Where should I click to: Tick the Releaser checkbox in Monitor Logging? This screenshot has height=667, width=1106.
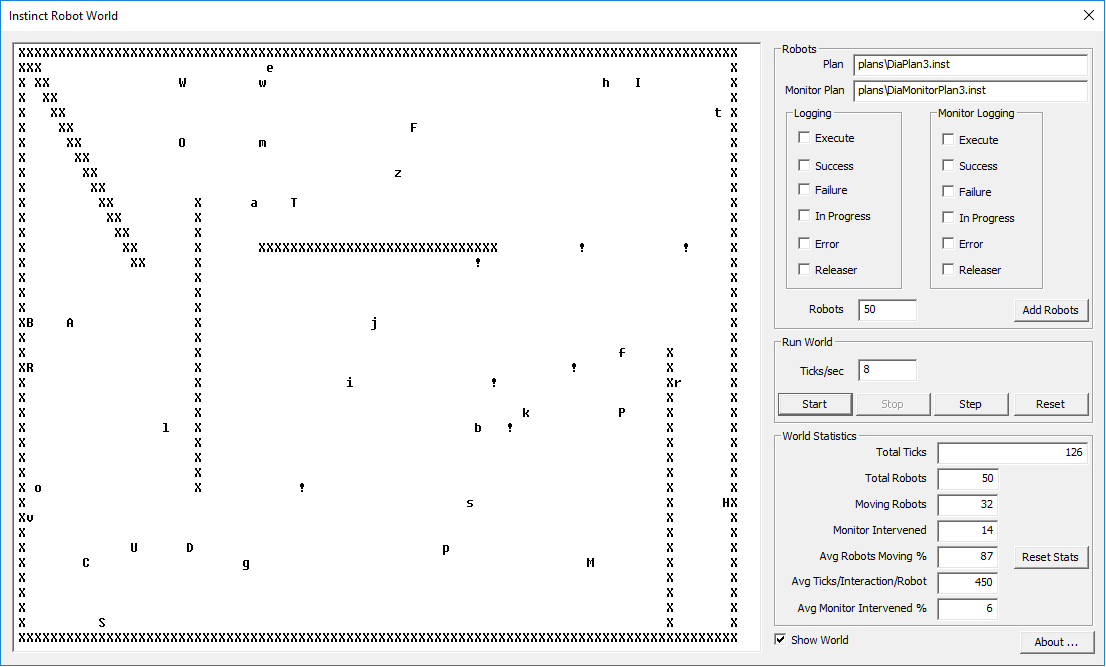[949, 270]
